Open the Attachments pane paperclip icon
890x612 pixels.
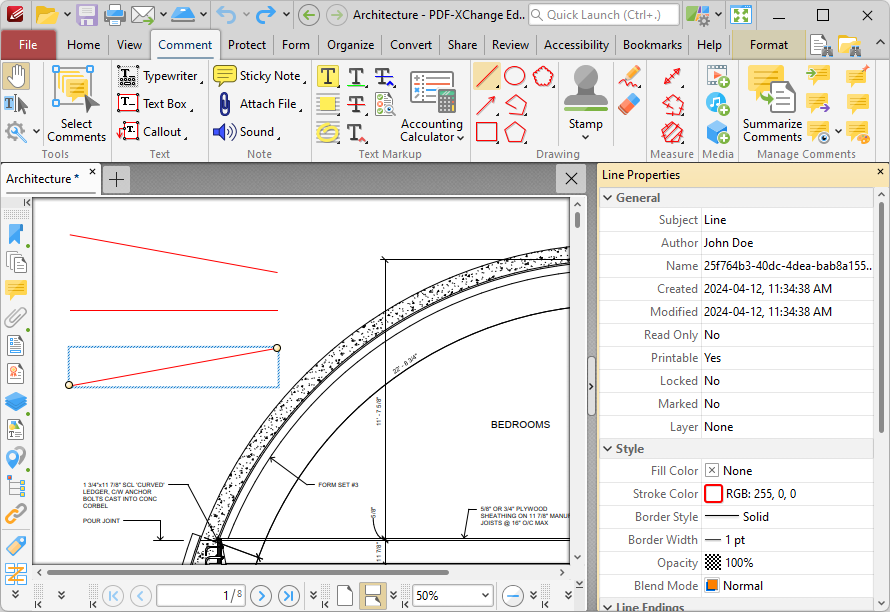point(15,318)
